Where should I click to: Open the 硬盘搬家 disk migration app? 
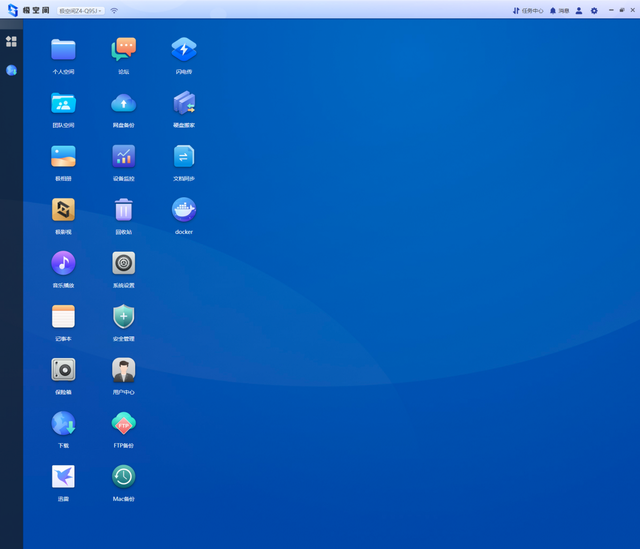[x=184, y=102]
